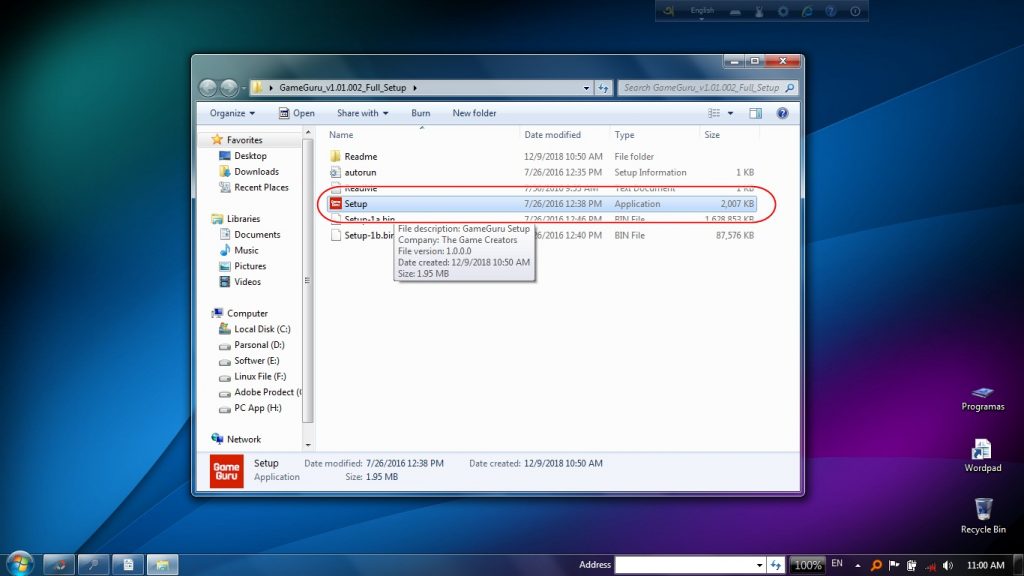
Task: Expand the breadcrumb arrow after GameGuru_v1.01.002_Full_Setup
Action: pos(415,88)
